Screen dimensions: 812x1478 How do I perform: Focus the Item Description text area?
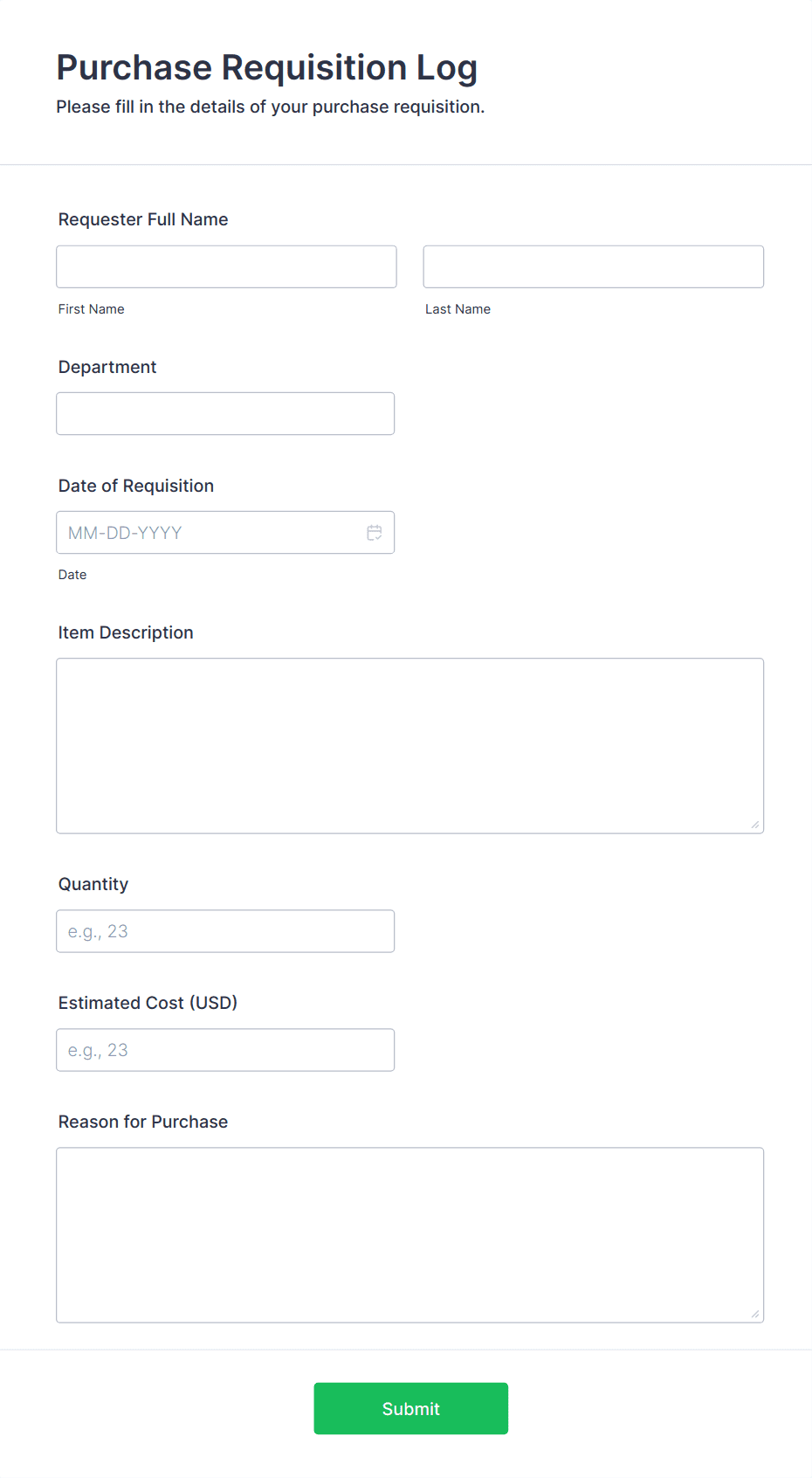click(x=409, y=745)
